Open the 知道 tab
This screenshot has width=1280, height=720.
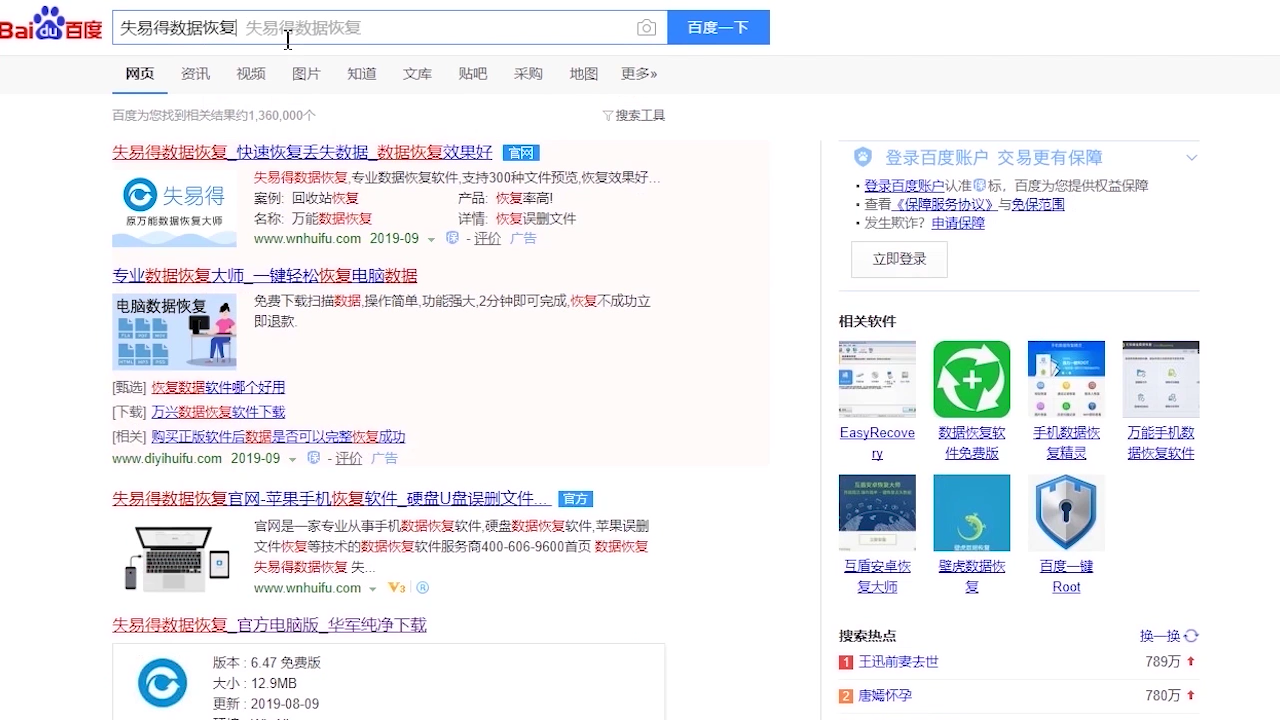362,74
